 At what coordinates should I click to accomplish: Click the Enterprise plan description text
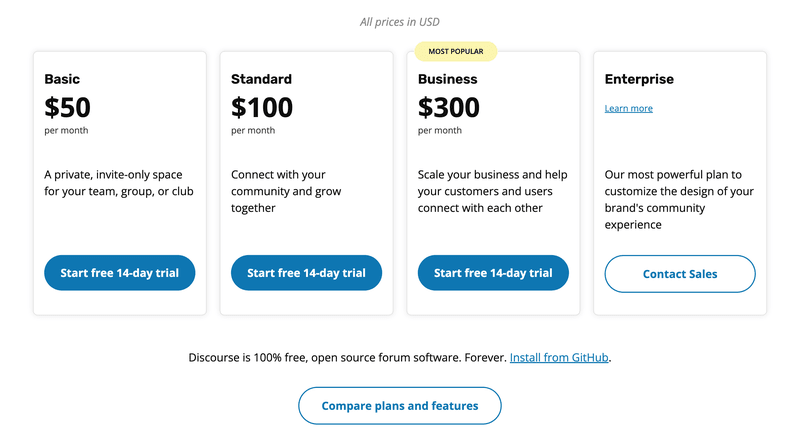point(679,200)
